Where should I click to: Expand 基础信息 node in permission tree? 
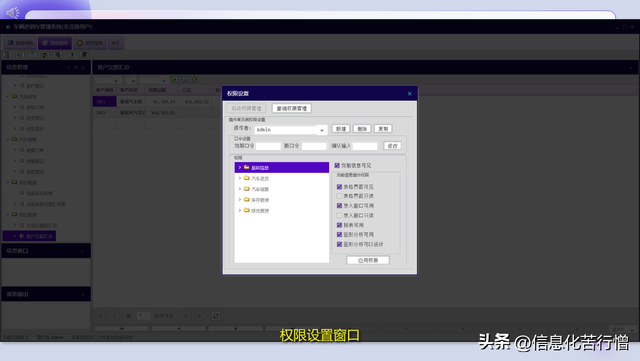[x=240, y=167]
